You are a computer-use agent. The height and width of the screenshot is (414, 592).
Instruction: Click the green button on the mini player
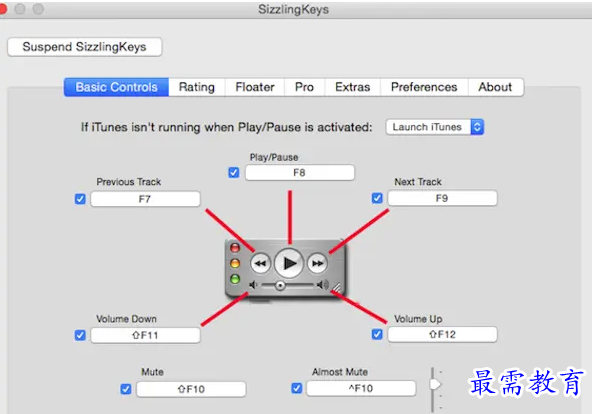click(235, 279)
